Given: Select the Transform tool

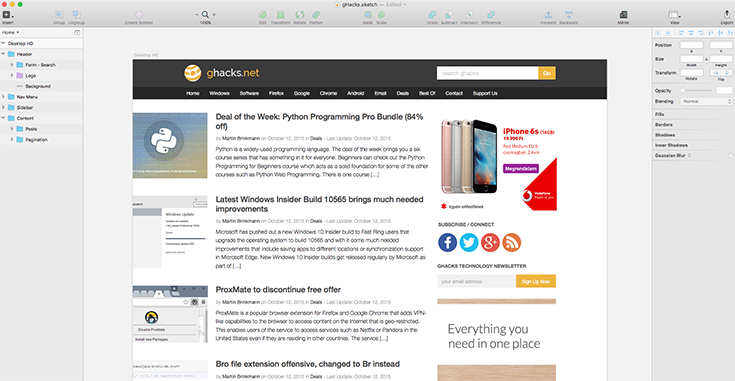Looking at the screenshot, I should 280,15.
